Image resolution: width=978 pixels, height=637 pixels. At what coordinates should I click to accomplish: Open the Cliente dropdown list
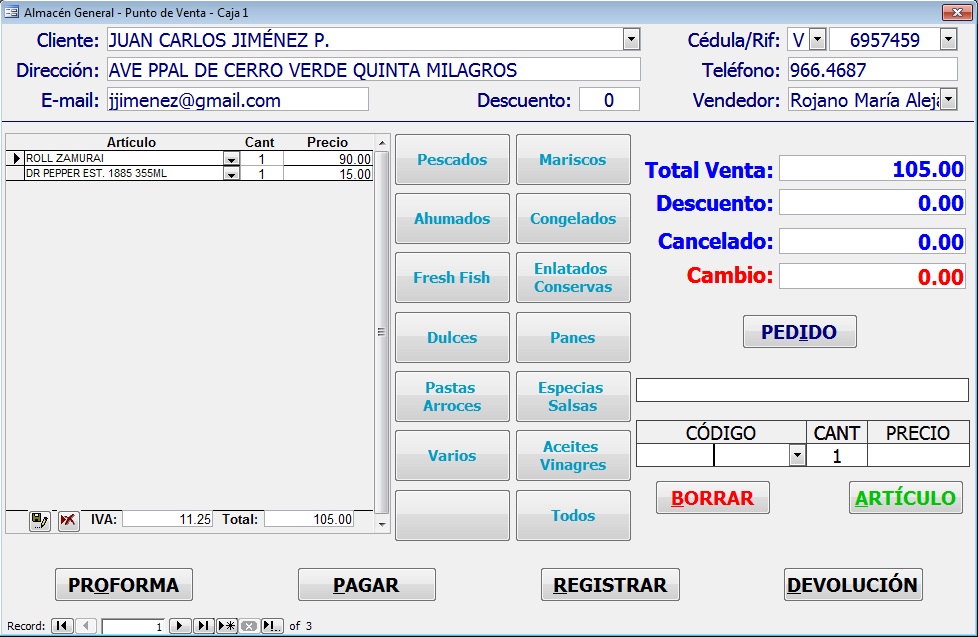(x=631, y=39)
